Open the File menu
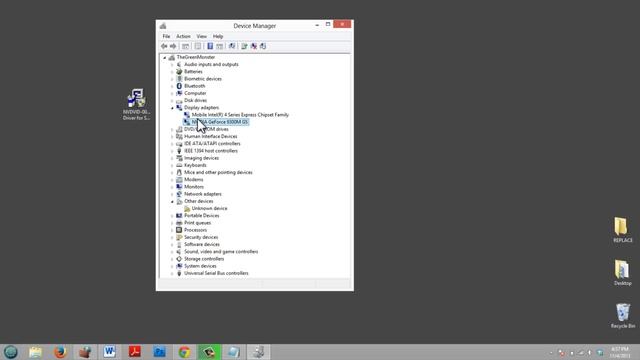 click(166, 36)
